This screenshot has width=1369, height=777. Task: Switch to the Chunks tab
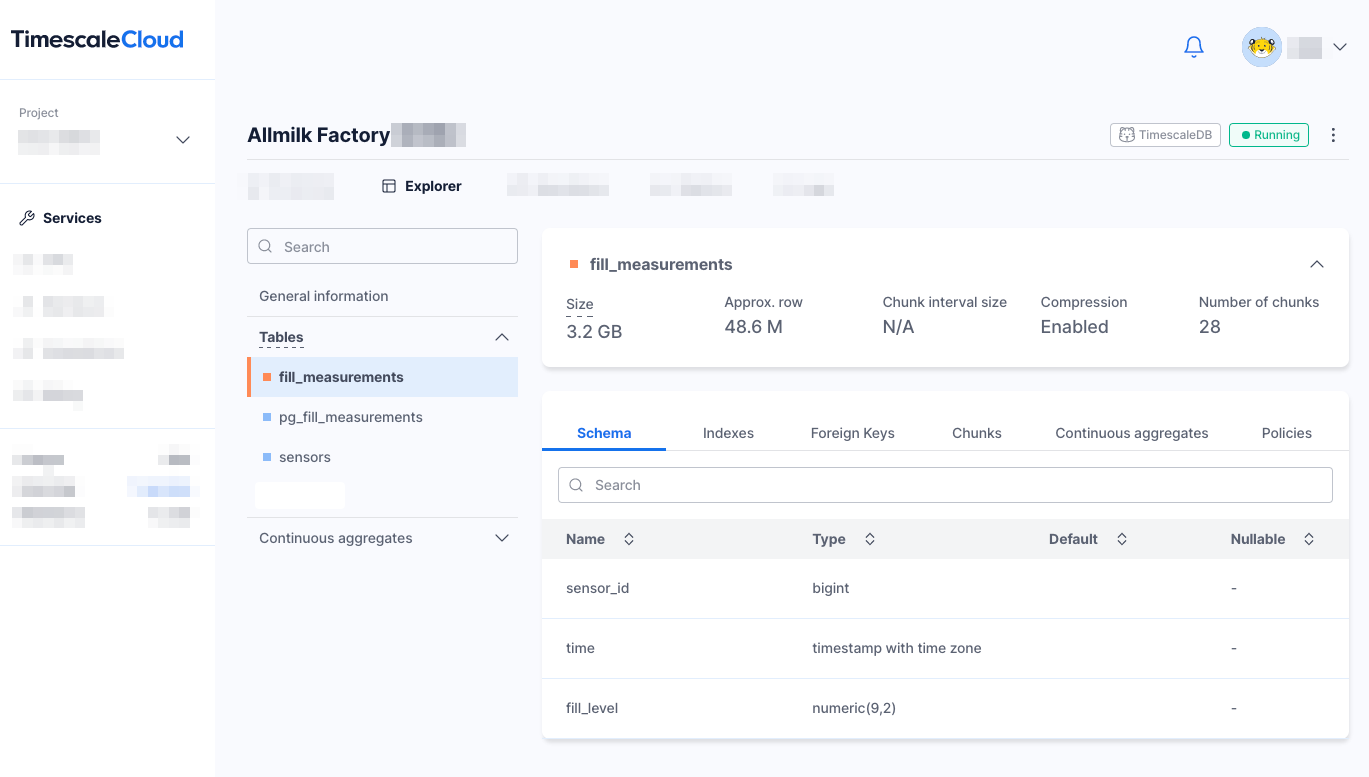(x=977, y=433)
